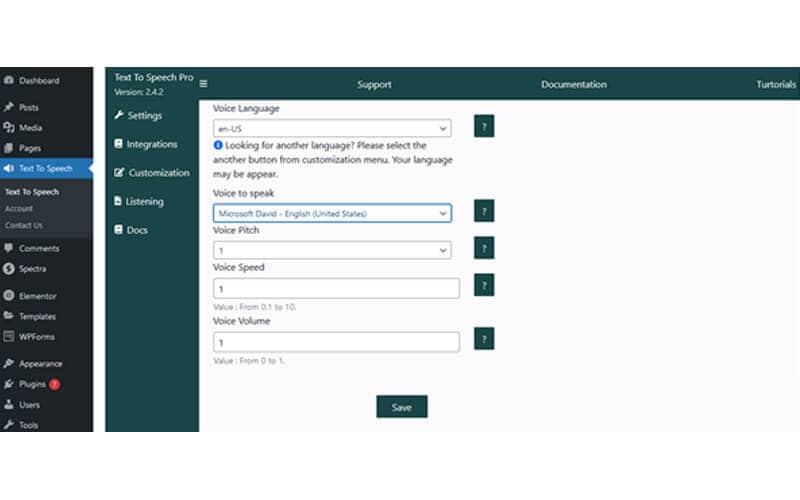Click the Customization edit icon
Viewport: 800px width, 500px height.
[x=119, y=172]
